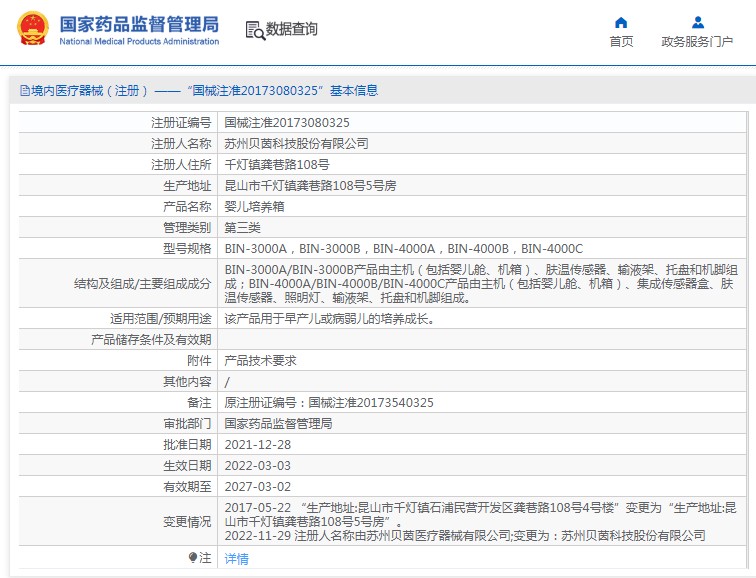Click the 政务服务门户 person icon
This screenshot has width=756, height=578.
point(697,22)
